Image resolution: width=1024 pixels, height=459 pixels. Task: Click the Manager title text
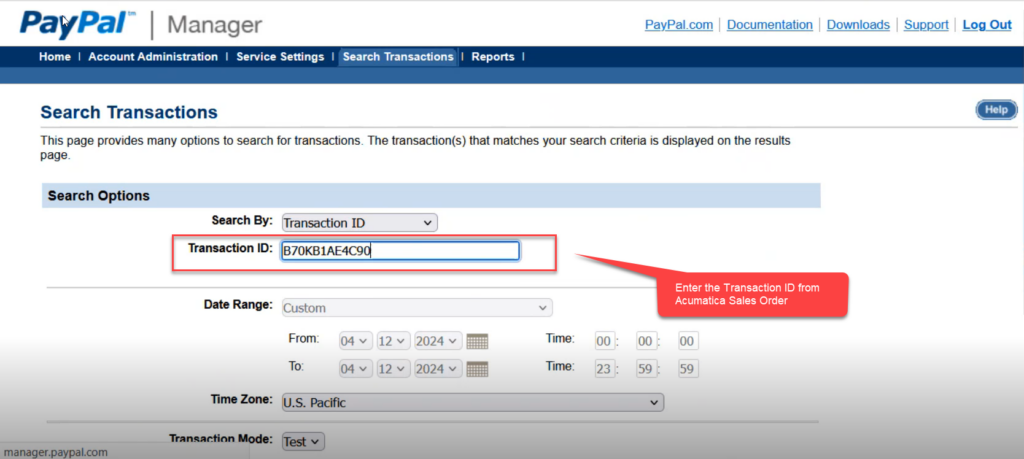215,25
